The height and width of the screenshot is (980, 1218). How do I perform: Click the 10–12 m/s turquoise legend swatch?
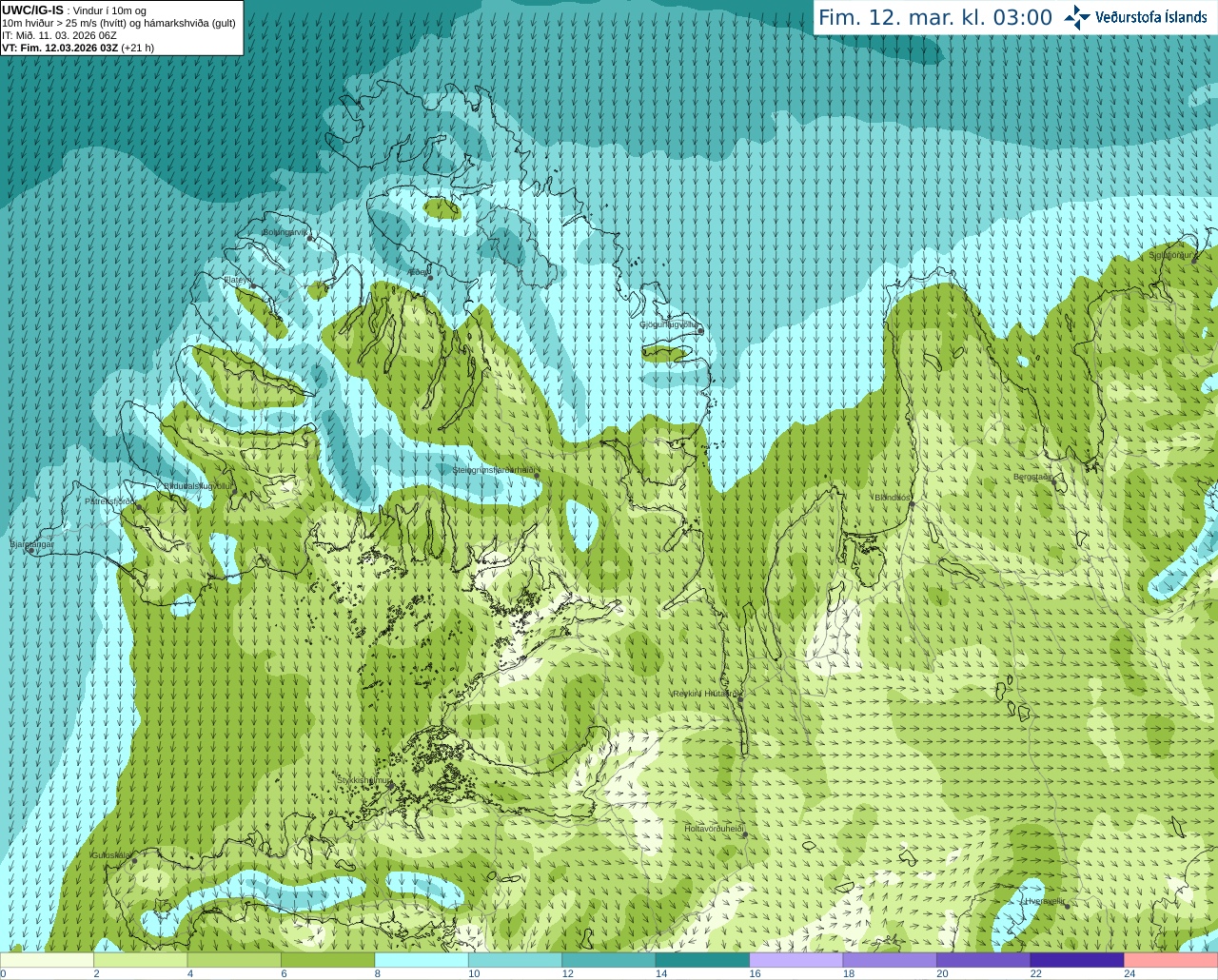(515, 960)
